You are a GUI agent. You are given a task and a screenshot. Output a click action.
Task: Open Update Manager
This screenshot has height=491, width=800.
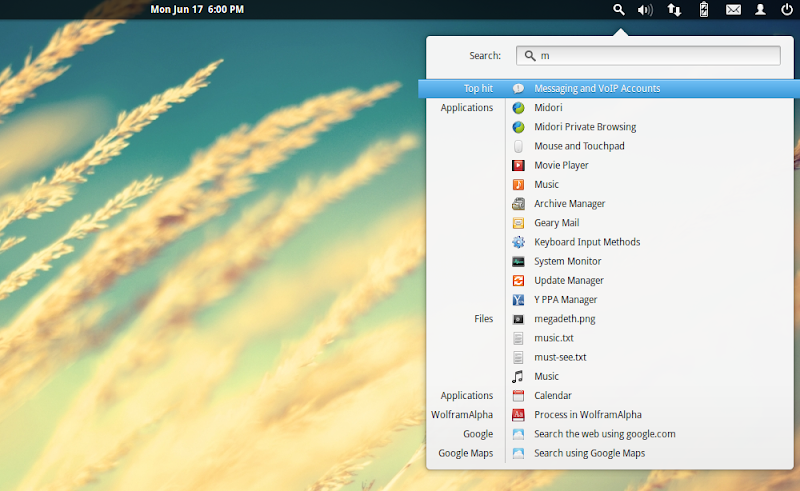coord(569,281)
